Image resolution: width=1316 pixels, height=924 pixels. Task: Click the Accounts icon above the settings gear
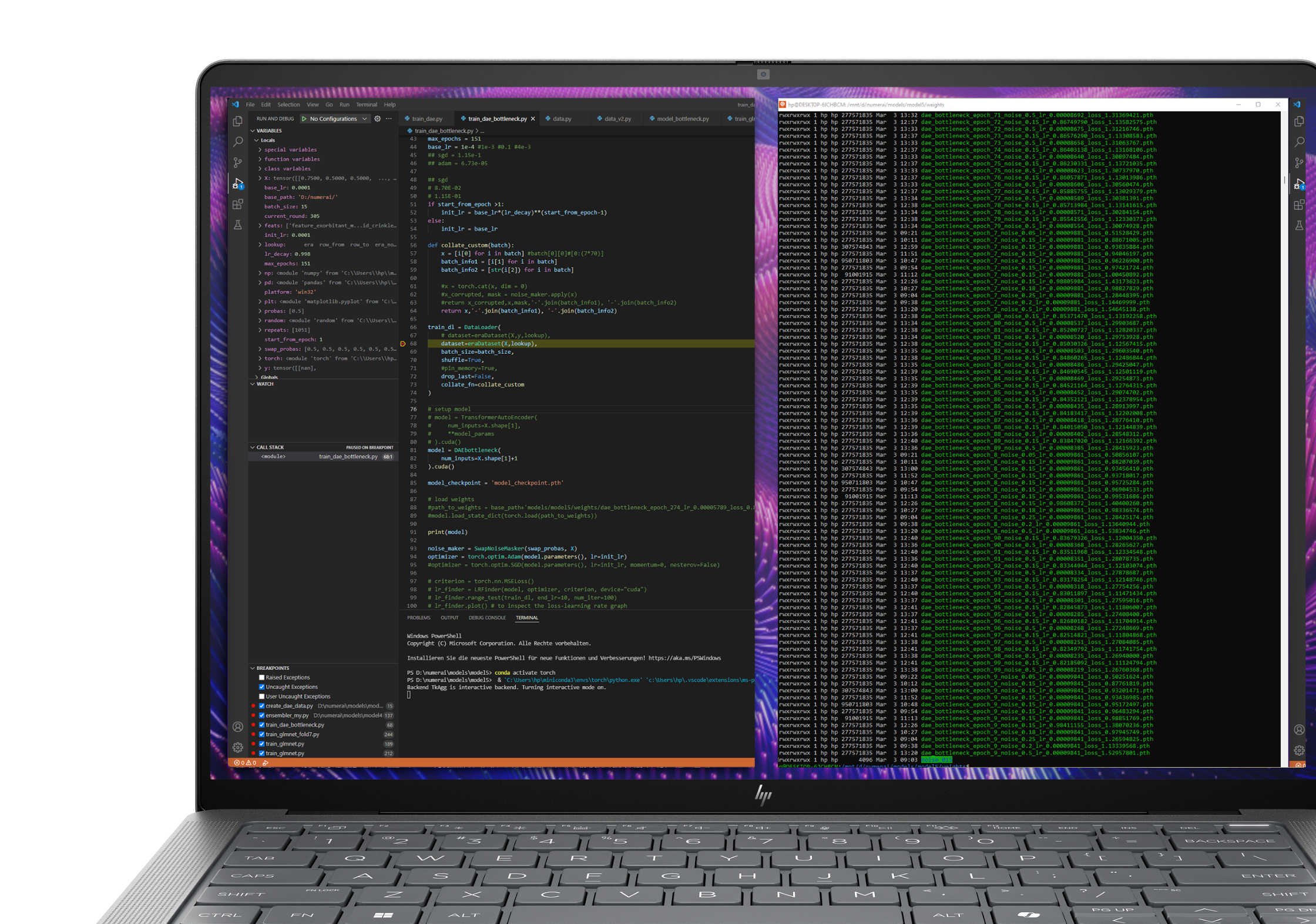point(238,726)
